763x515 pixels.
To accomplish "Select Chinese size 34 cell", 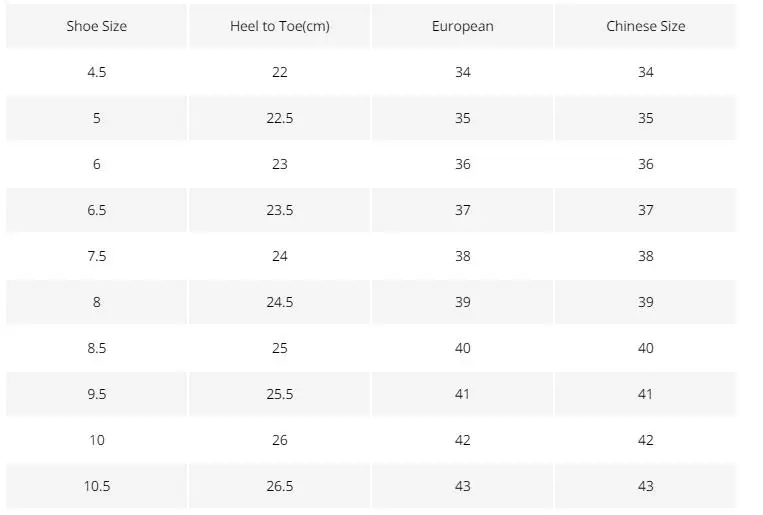I will point(645,72).
